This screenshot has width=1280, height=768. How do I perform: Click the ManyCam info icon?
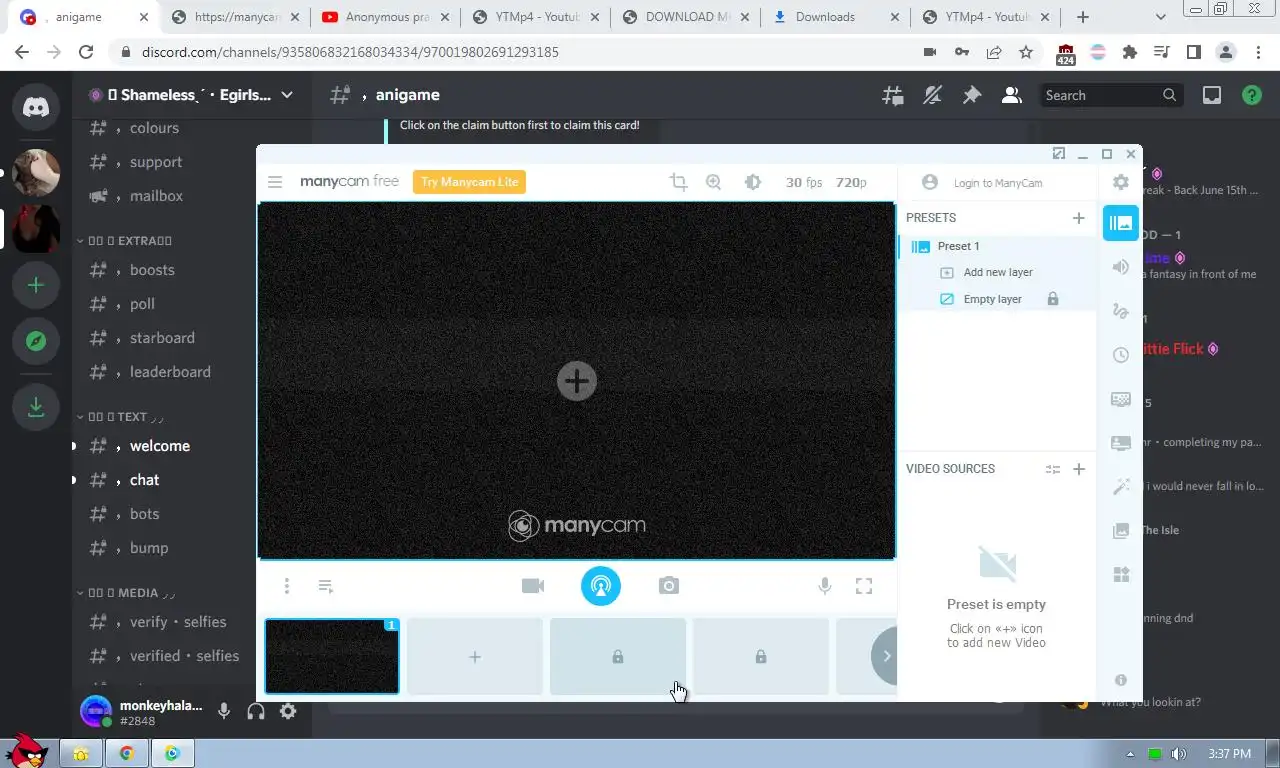pyautogui.click(x=1121, y=680)
